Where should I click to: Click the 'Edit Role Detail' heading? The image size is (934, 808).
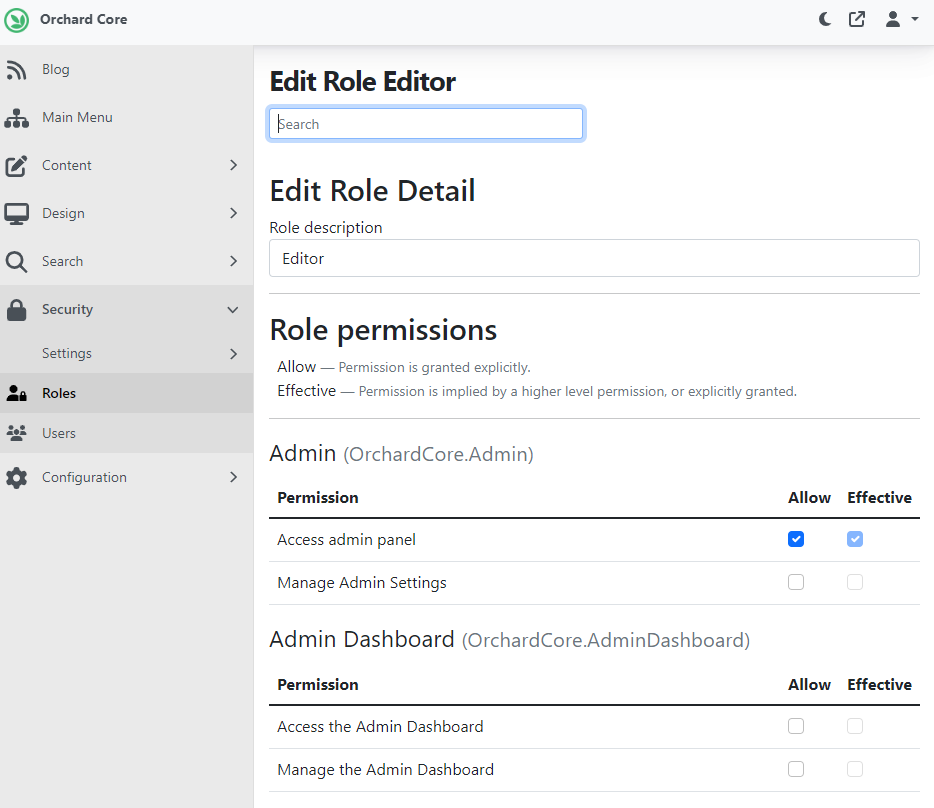tap(372, 191)
